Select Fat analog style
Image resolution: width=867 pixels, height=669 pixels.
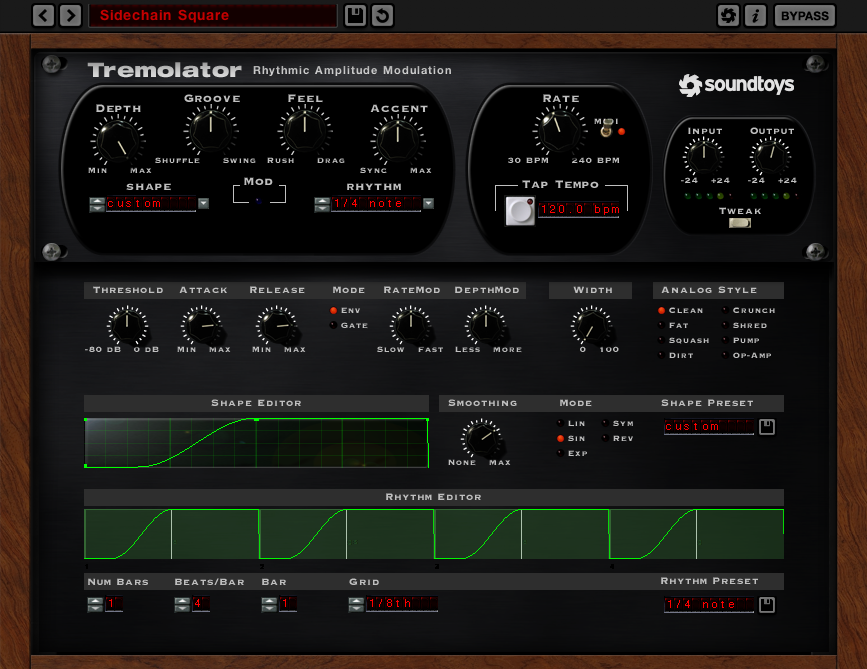[673, 325]
